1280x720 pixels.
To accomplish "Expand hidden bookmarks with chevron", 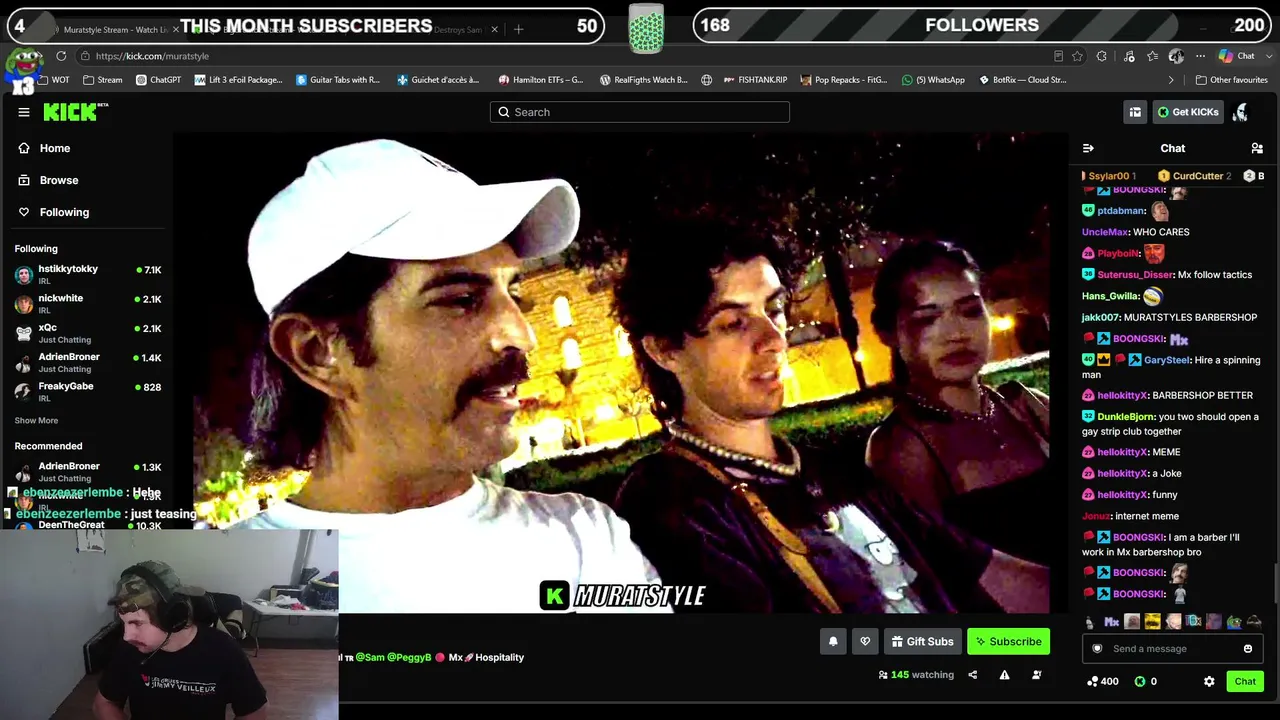I will tap(1171, 80).
